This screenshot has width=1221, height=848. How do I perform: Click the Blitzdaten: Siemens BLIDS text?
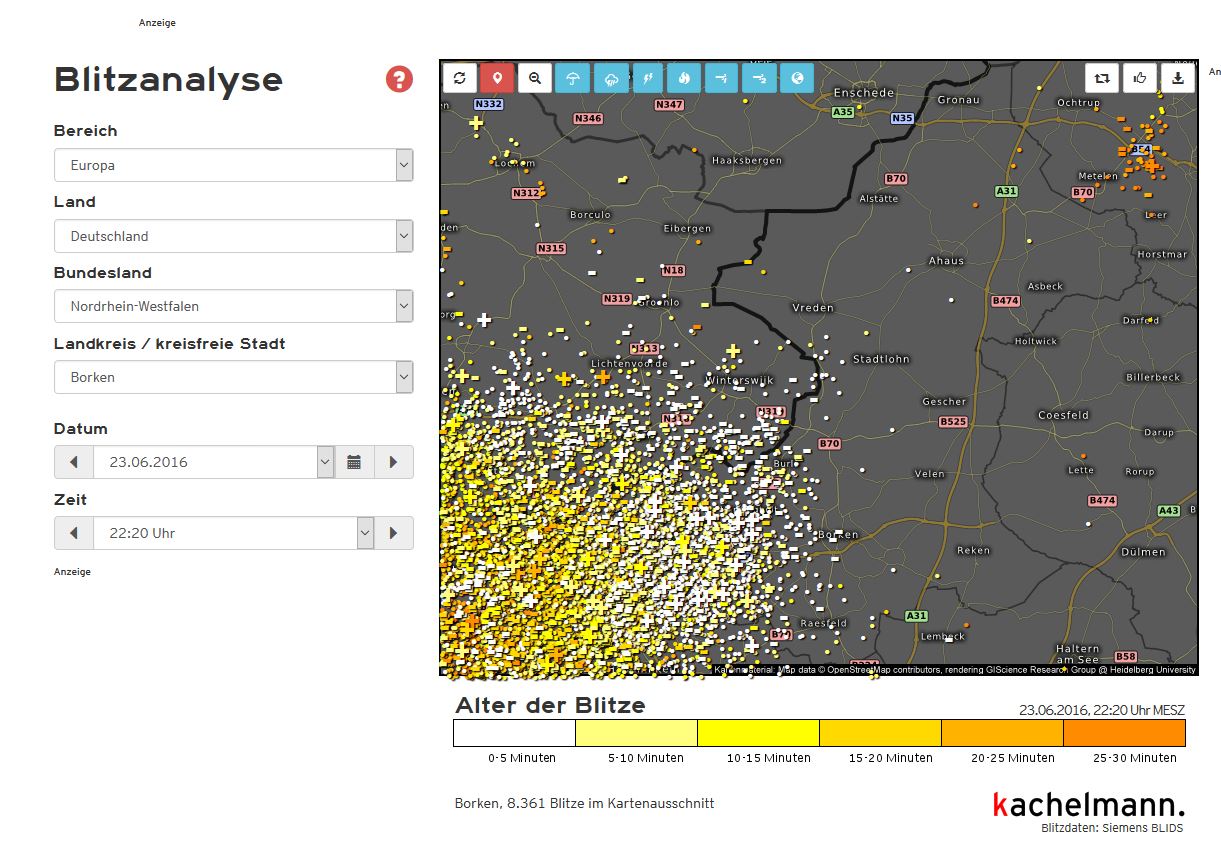tap(1112, 828)
